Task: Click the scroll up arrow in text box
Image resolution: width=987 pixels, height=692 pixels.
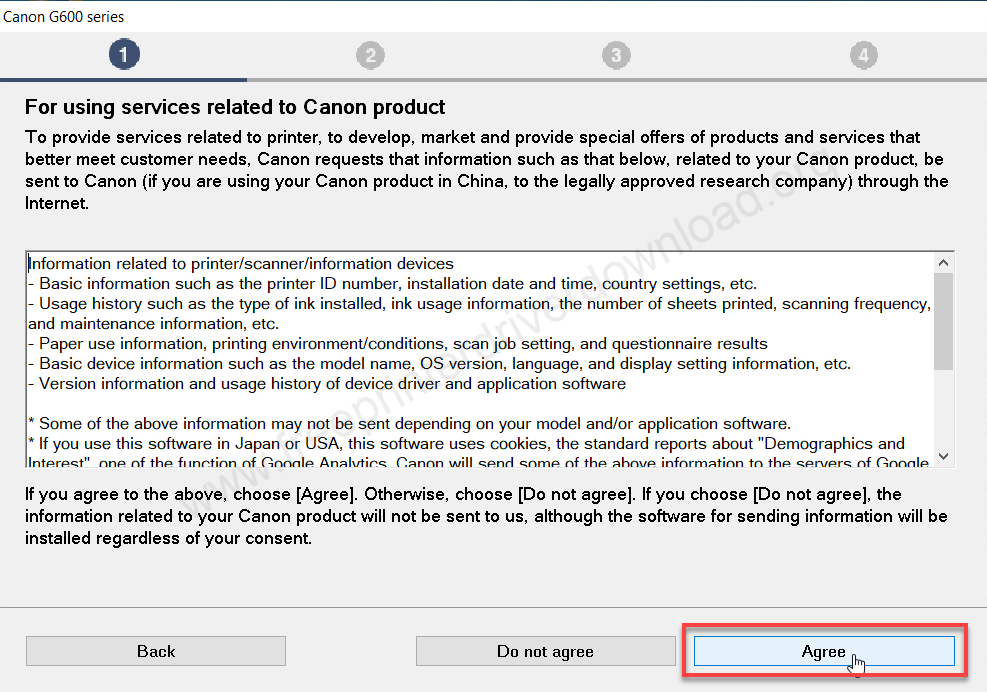Action: coord(943,263)
